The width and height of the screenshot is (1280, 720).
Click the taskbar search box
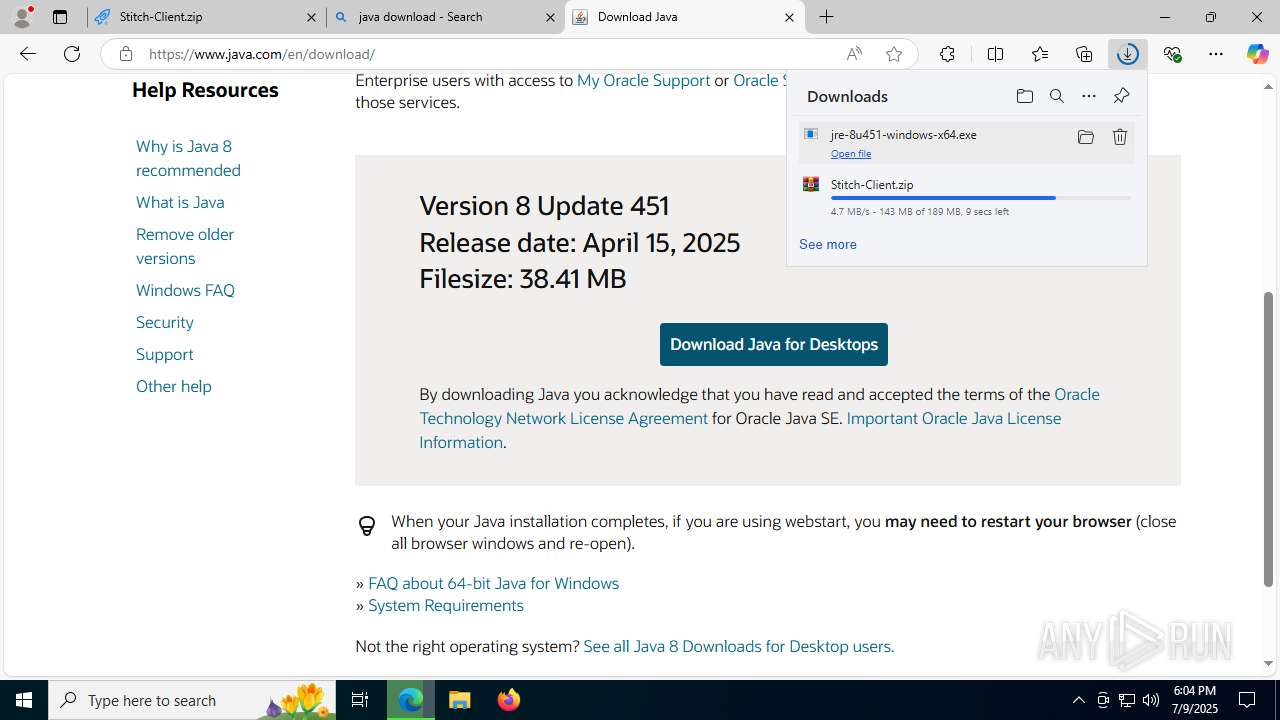coord(193,700)
